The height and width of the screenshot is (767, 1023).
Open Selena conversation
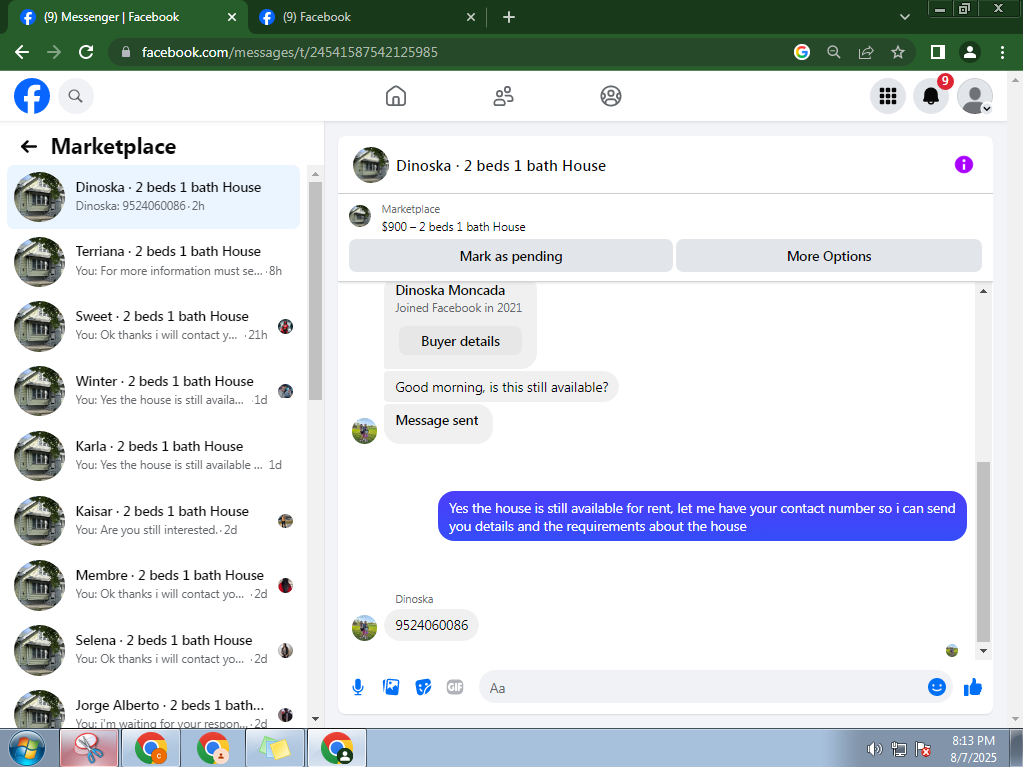coord(153,649)
